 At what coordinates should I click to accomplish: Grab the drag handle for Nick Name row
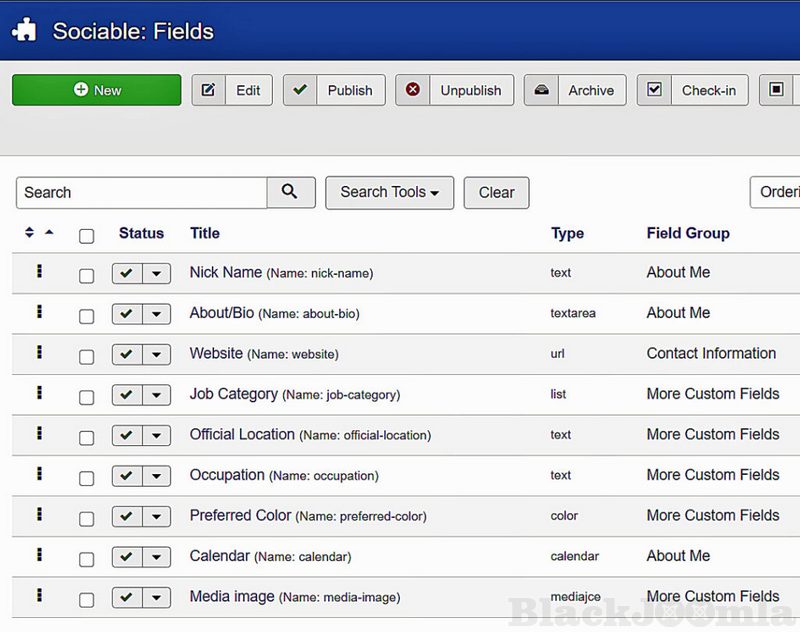point(39,272)
